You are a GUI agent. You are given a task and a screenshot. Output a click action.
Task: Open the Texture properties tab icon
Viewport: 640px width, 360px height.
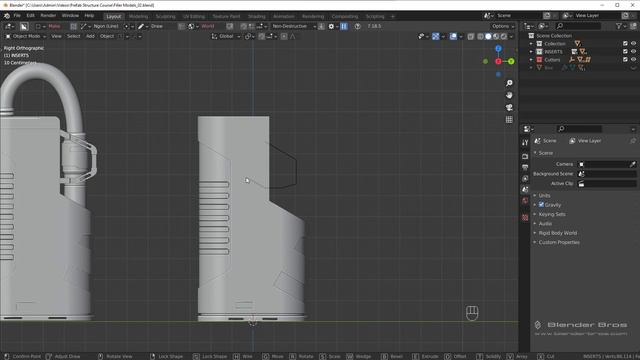point(525,218)
